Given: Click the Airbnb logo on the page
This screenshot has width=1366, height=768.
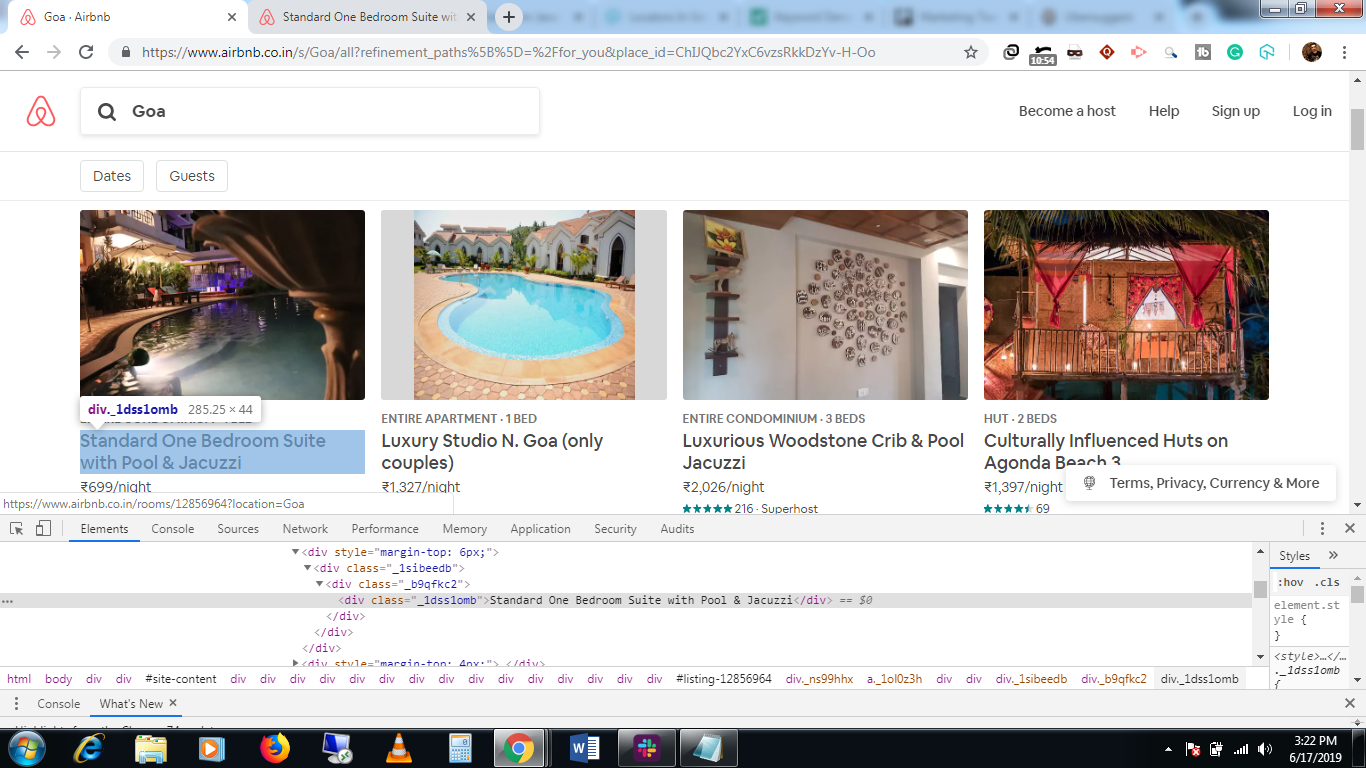Looking at the screenshot, I should (41, 111).
